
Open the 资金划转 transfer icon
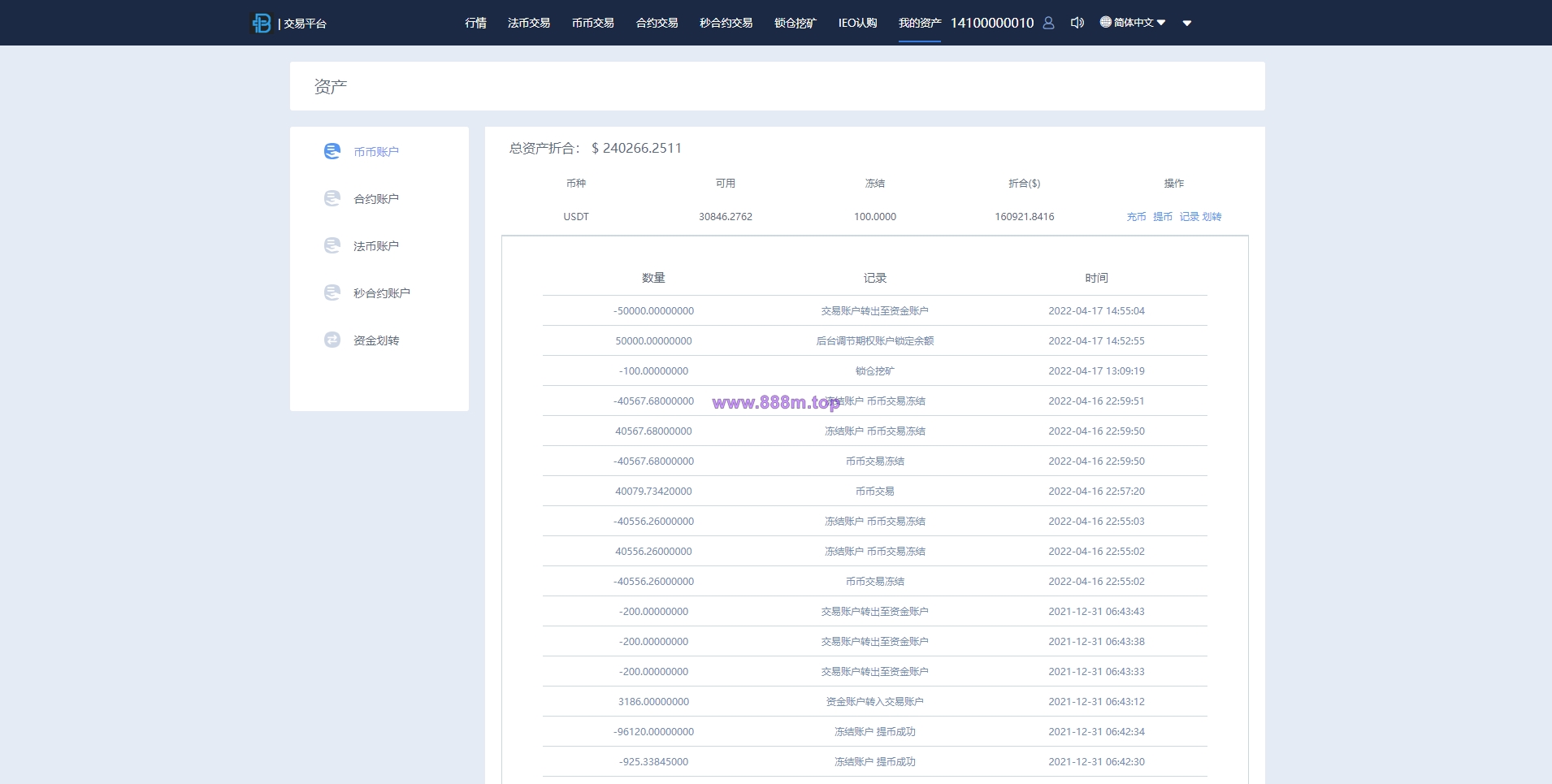click(332, 340)
